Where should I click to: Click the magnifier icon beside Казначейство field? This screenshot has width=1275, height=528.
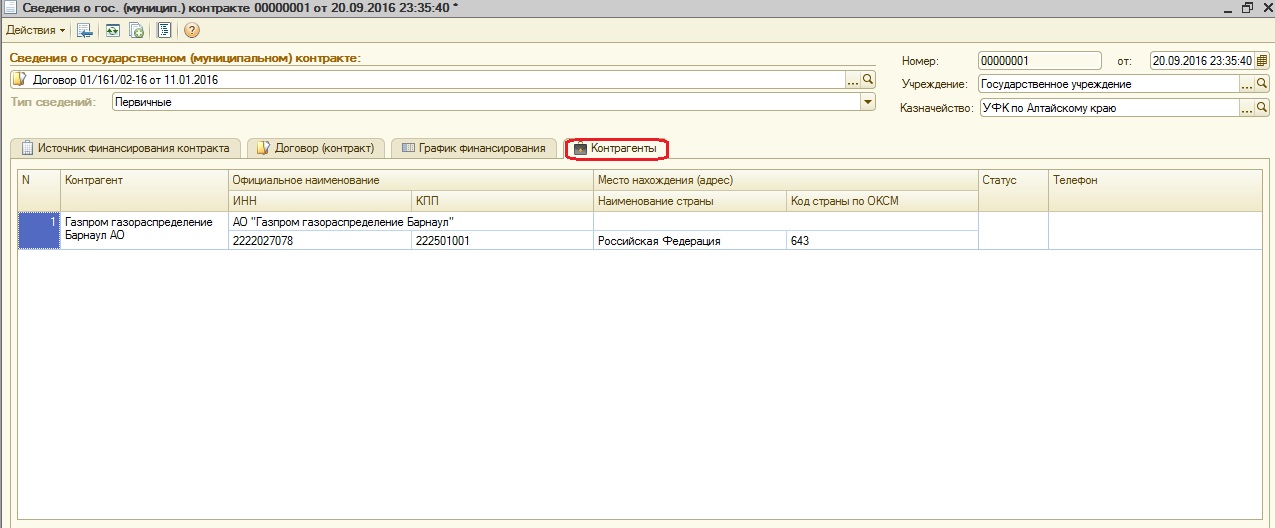click(1262, 108)
